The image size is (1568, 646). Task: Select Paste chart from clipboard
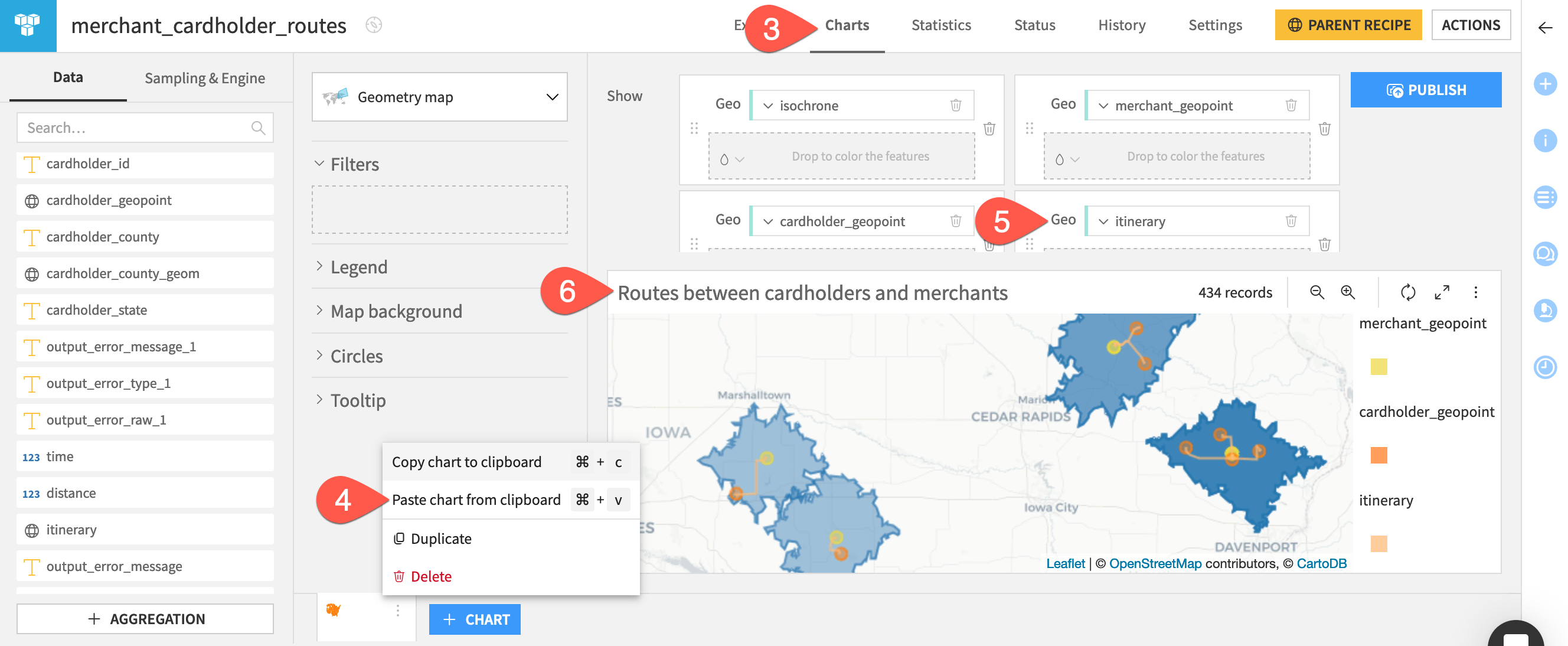coord(476,500)
